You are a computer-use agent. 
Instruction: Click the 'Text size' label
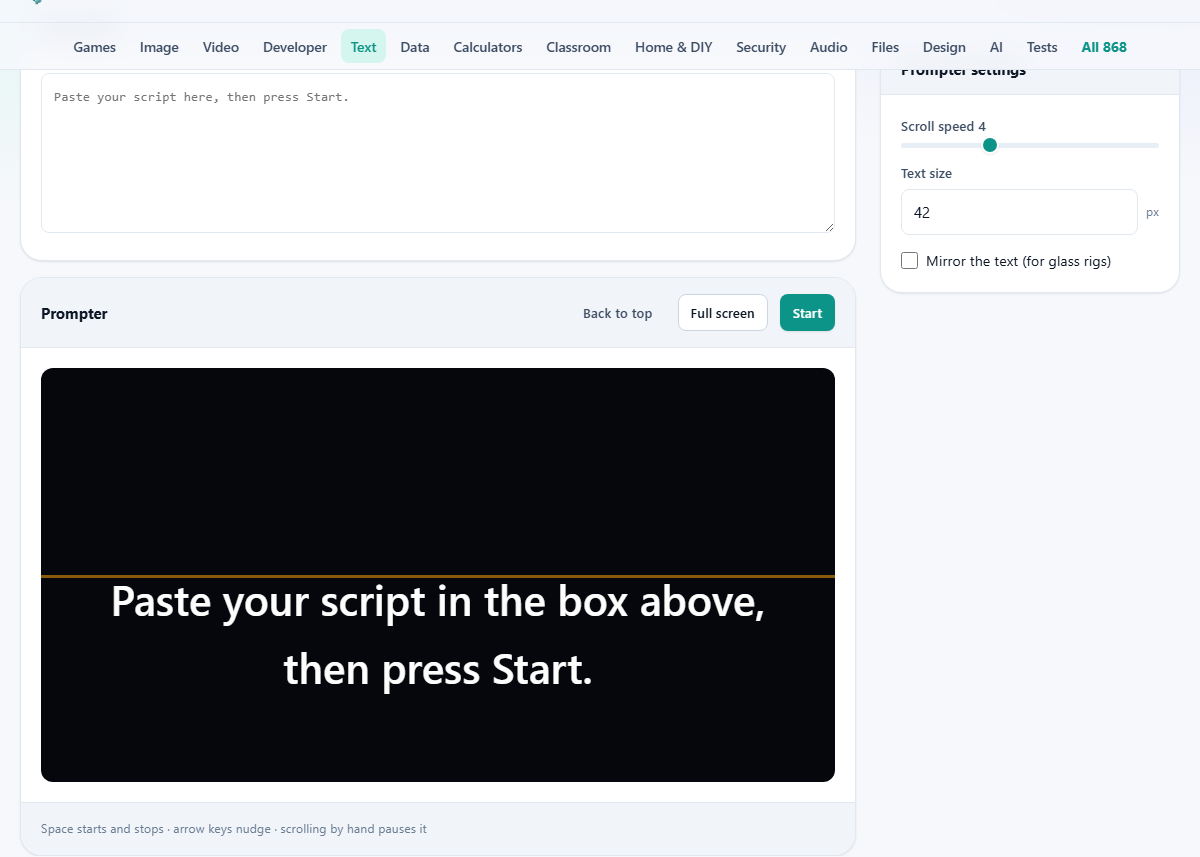926,173
